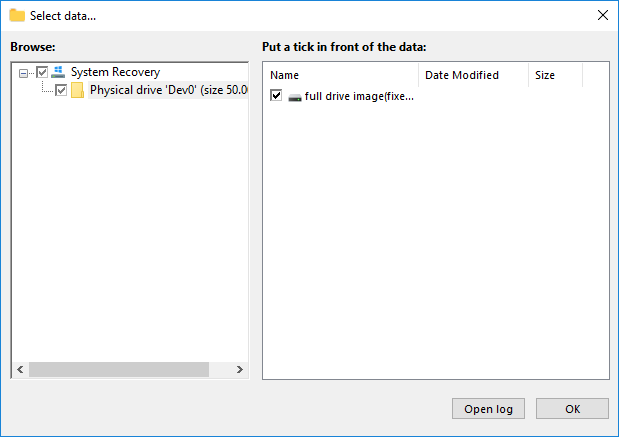This screenshot has height=437, width=619.
Task: Click the folder icon in the title bar
Action: (x=17, y=15)
